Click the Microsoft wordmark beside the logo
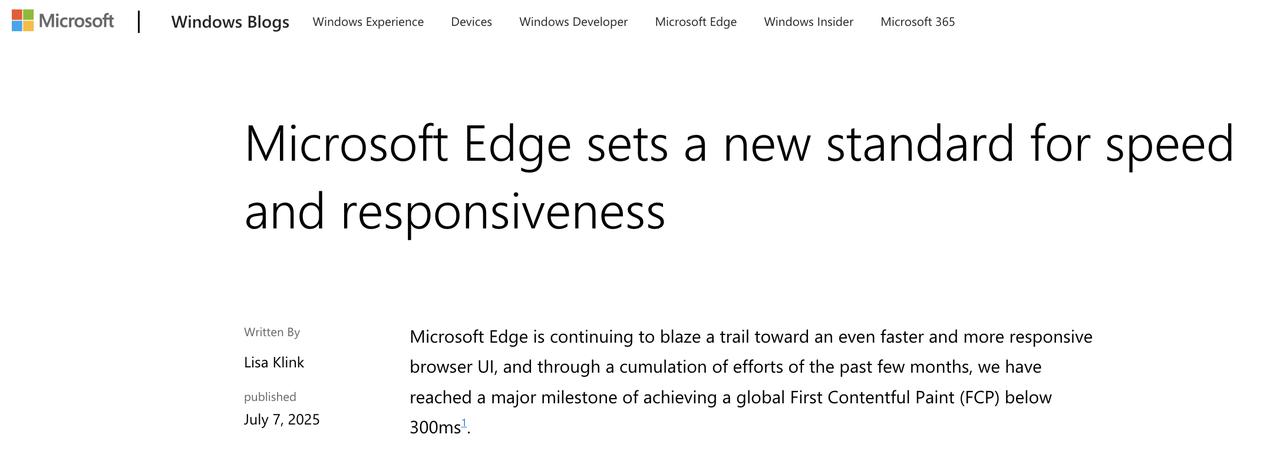 pos(76,20)
